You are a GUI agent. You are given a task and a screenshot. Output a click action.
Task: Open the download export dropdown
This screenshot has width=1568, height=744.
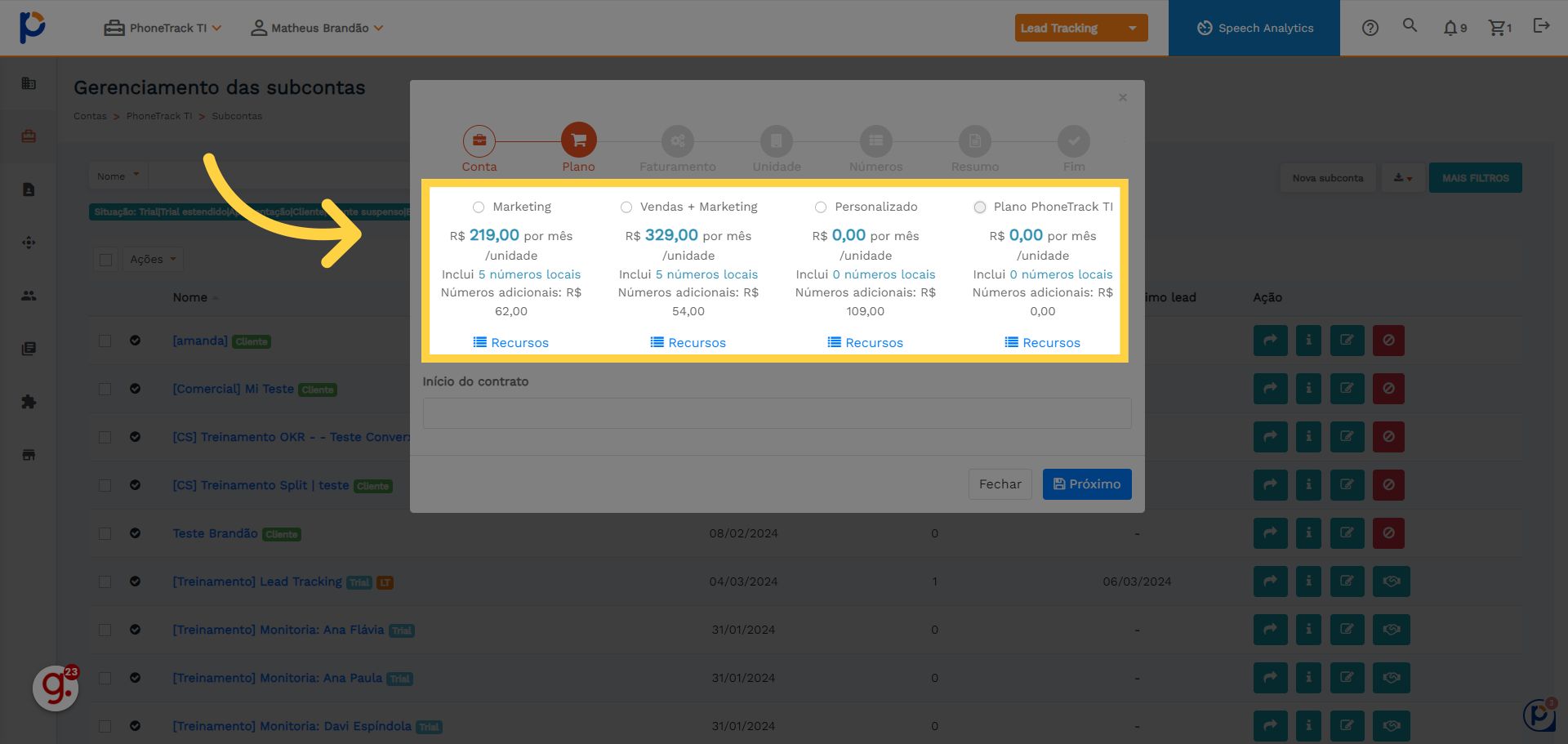(1403, 178)
